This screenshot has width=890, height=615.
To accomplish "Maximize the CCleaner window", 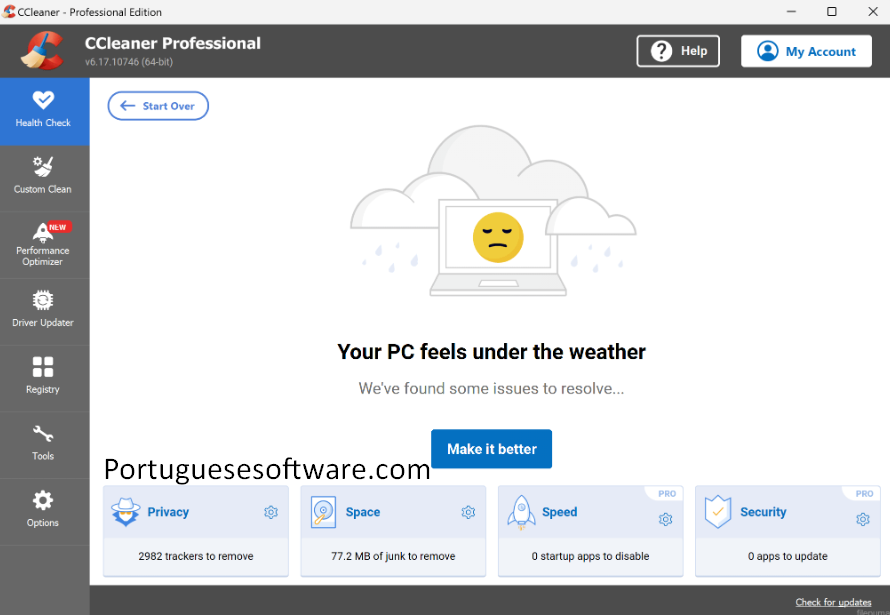I will [x=832, y=11].
